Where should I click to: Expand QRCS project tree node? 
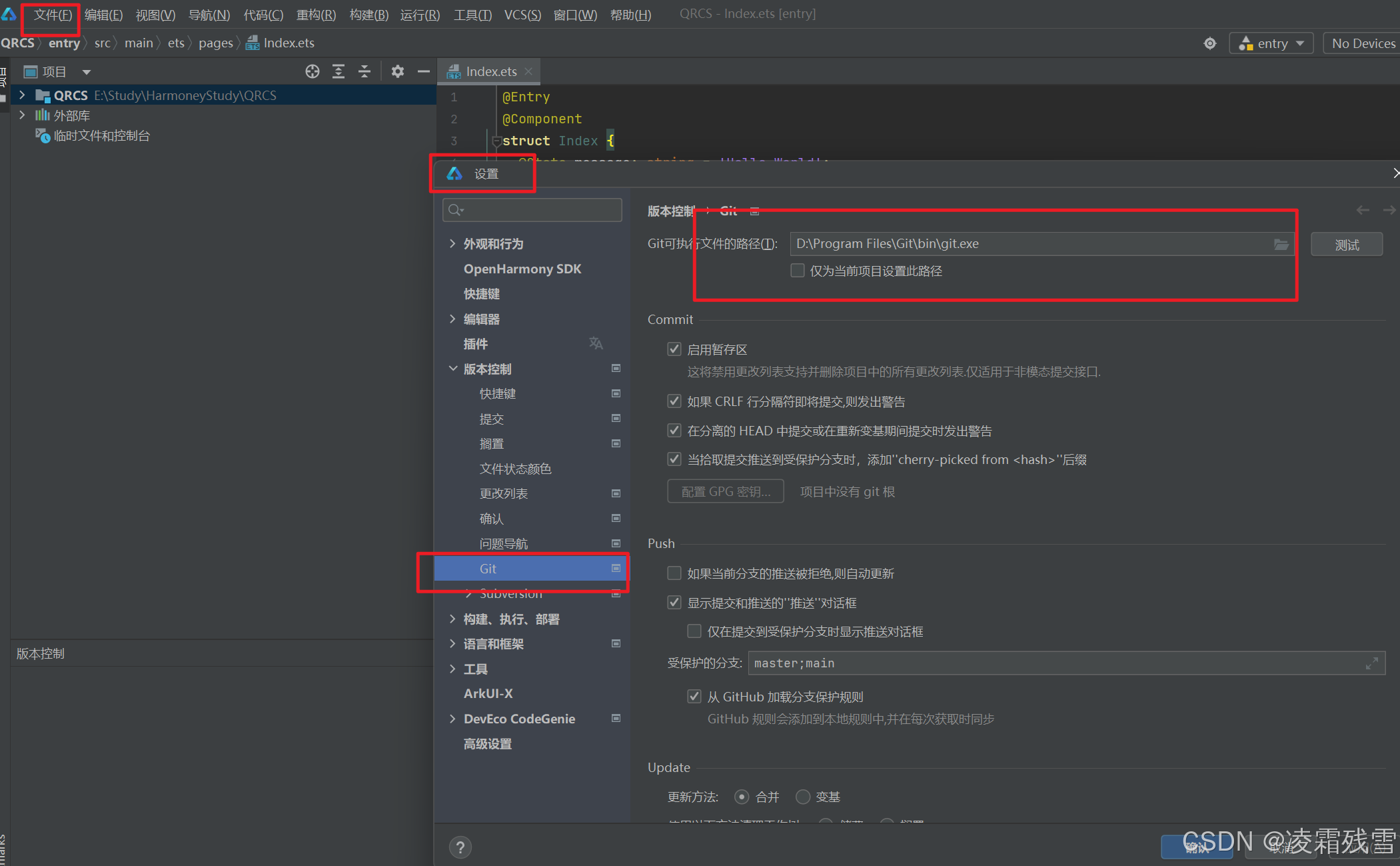click(x=22, y=95)
